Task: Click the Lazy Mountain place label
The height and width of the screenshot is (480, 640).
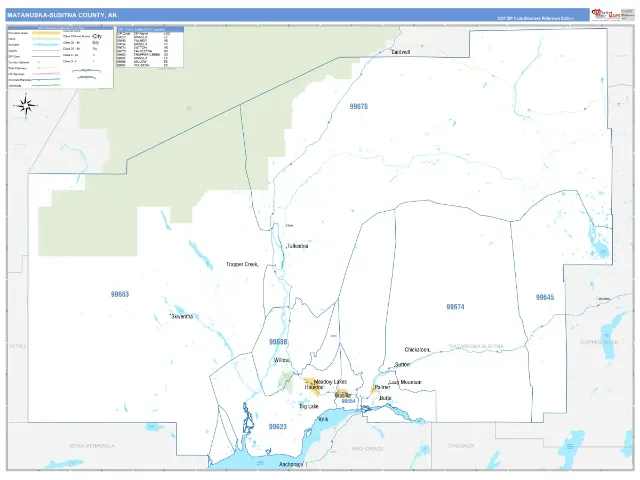Action: 405,382
